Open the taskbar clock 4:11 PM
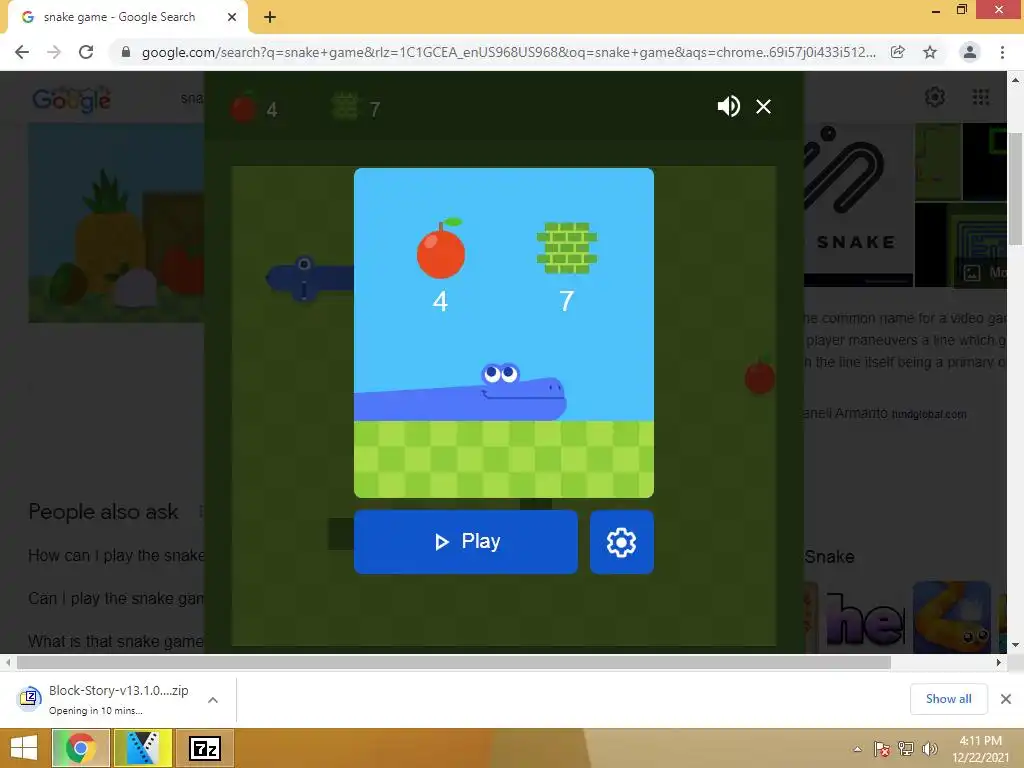The width and height of the screenshot is (1024, 768). [980, 748]
